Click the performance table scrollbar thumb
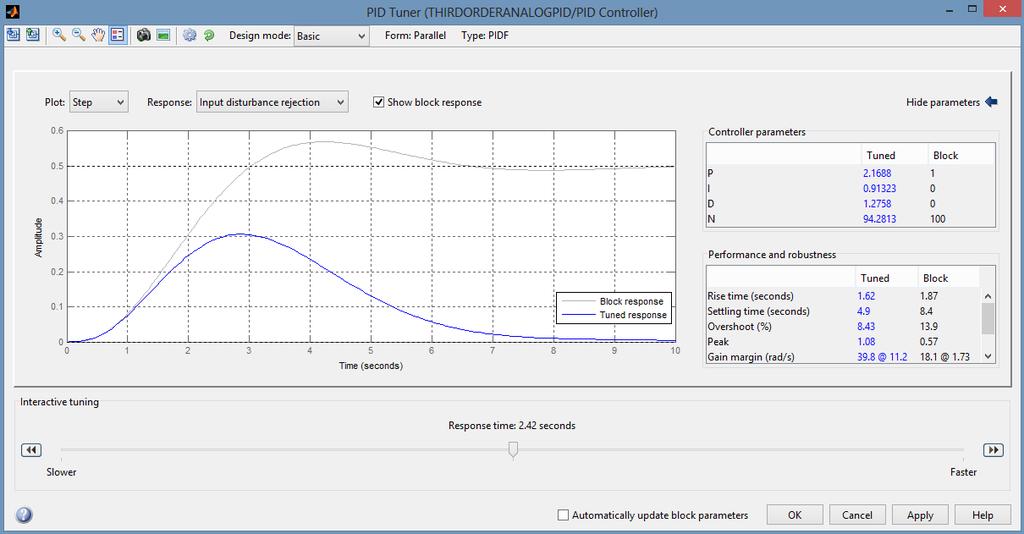Image resolution: width=1024 pixels, height=534 pixels. [988, 318]
